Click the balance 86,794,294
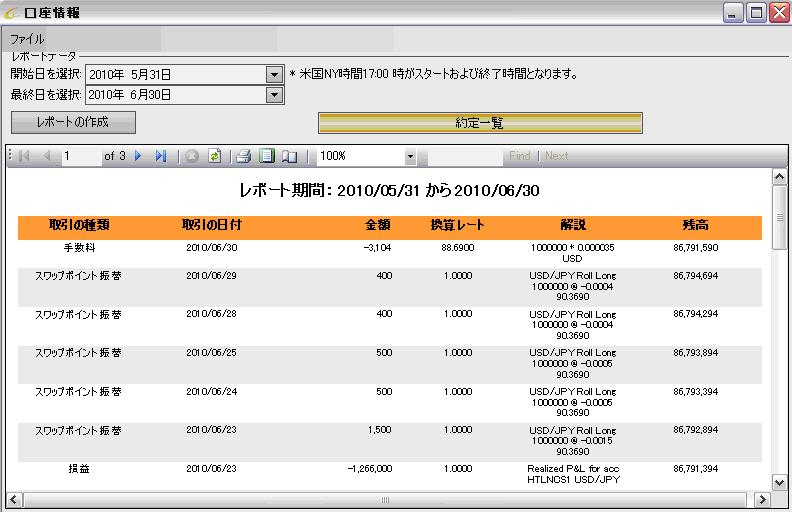This screenshot has height=512, width=792. [x=696, y=314]
